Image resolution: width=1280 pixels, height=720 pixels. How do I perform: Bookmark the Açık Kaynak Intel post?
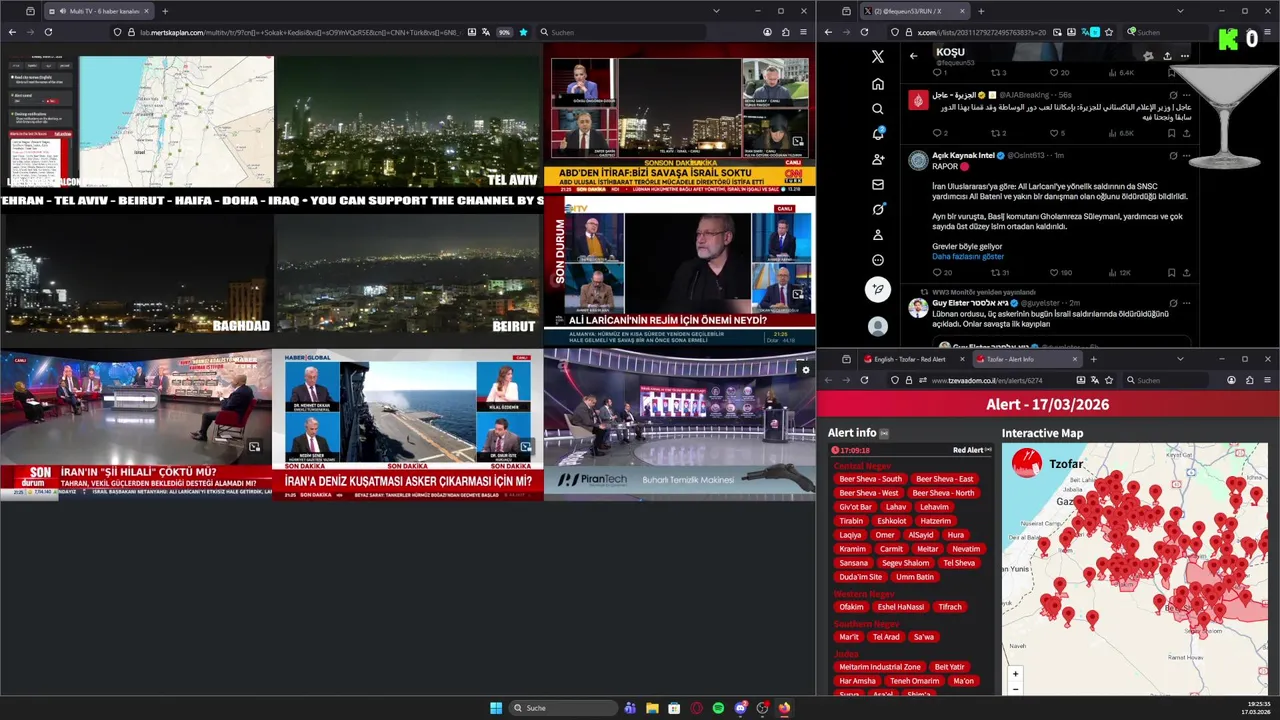pos(1171,272)
